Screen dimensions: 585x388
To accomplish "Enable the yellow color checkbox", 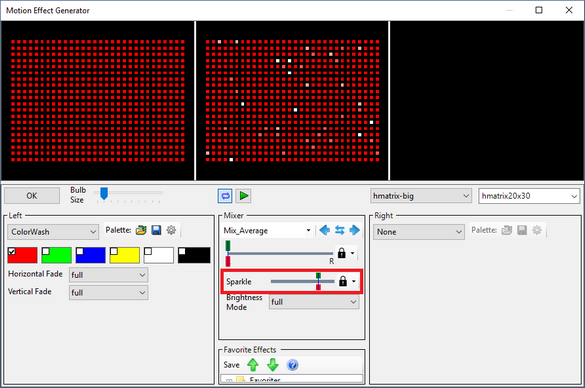I will (114, 251).
